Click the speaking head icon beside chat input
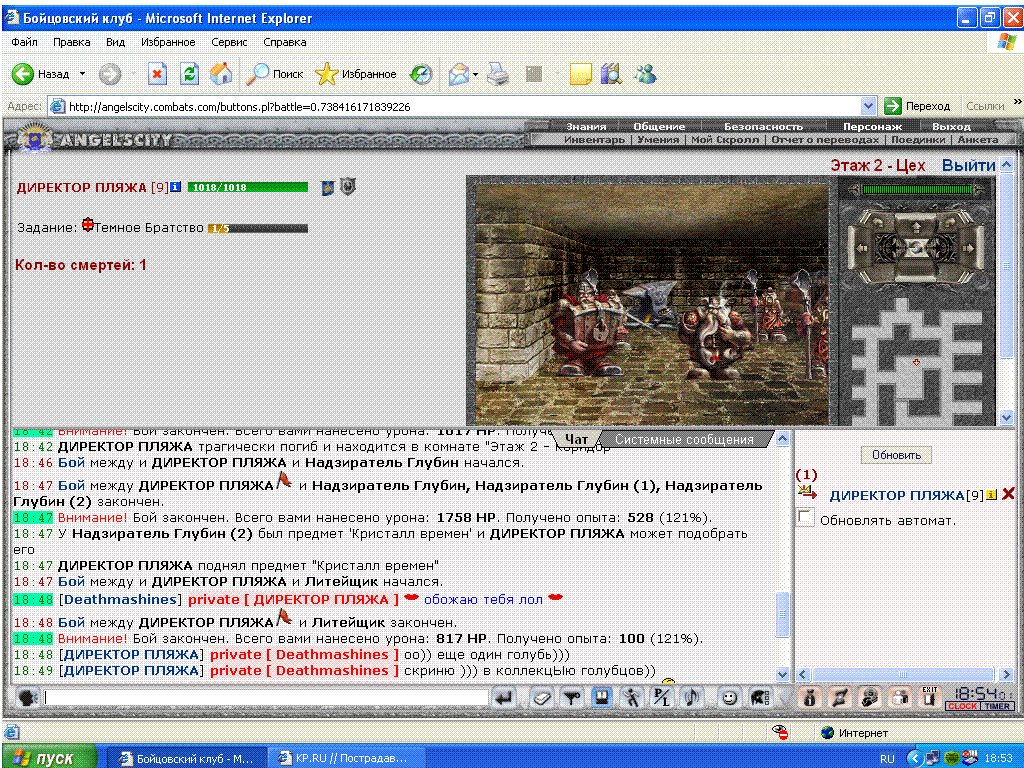 tap(27, 697)
